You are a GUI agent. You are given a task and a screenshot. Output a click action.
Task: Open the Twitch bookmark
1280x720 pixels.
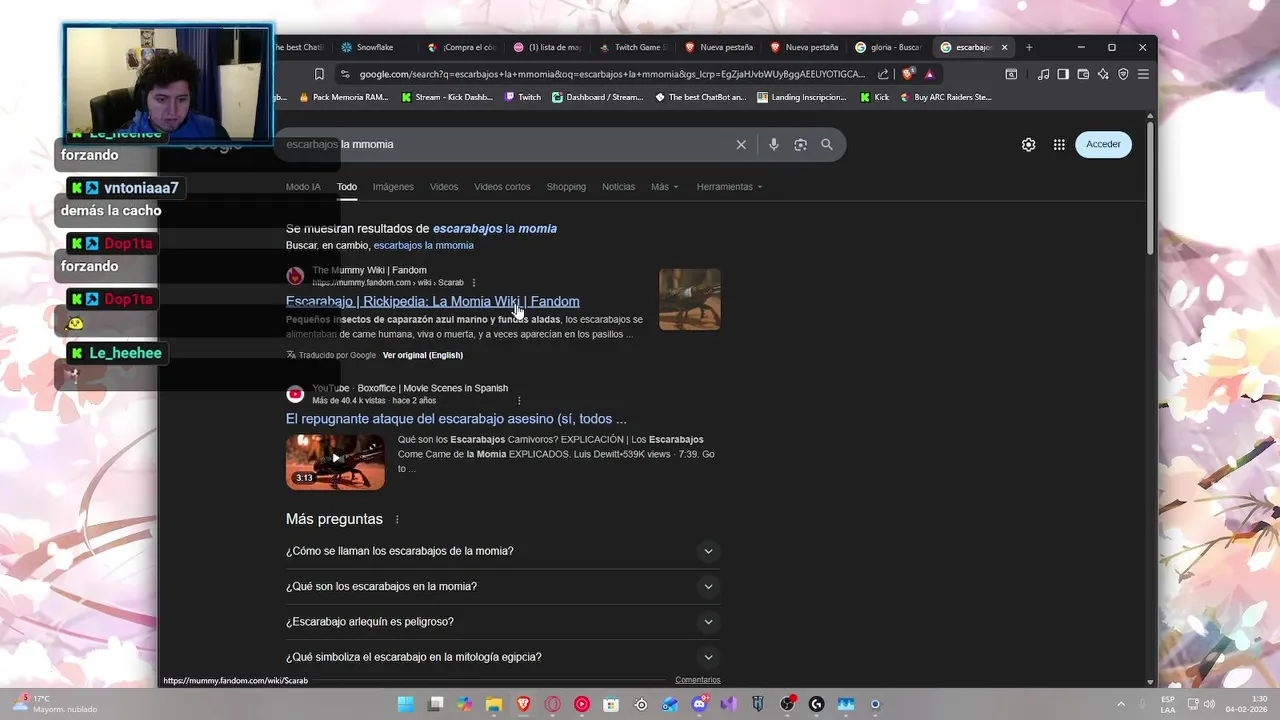click(523, 97)
